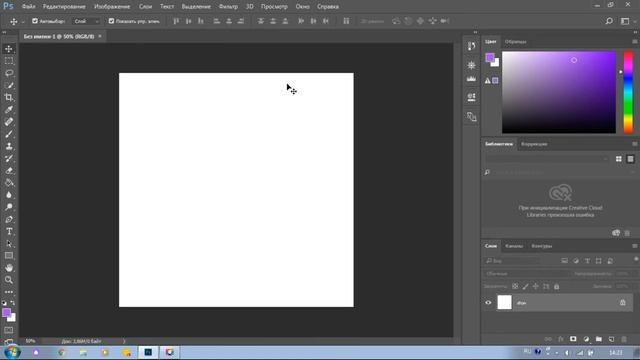Select the Healing Brush tool

[9, 122]
